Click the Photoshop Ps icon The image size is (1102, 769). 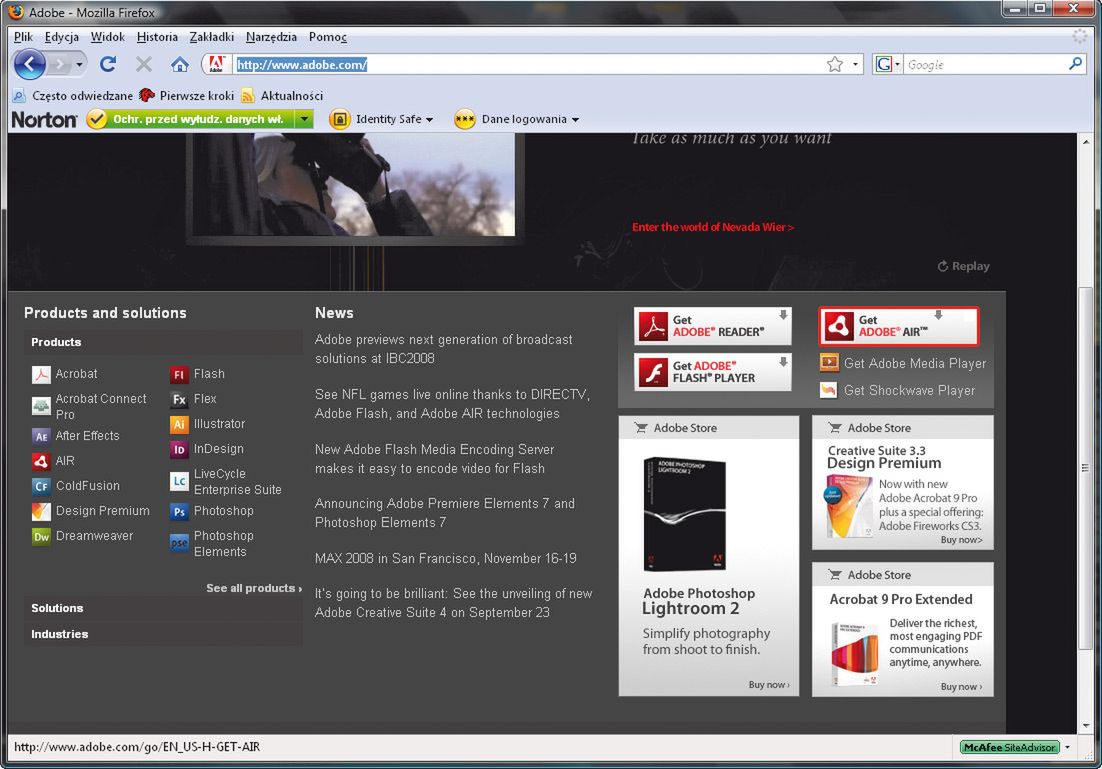179,512
